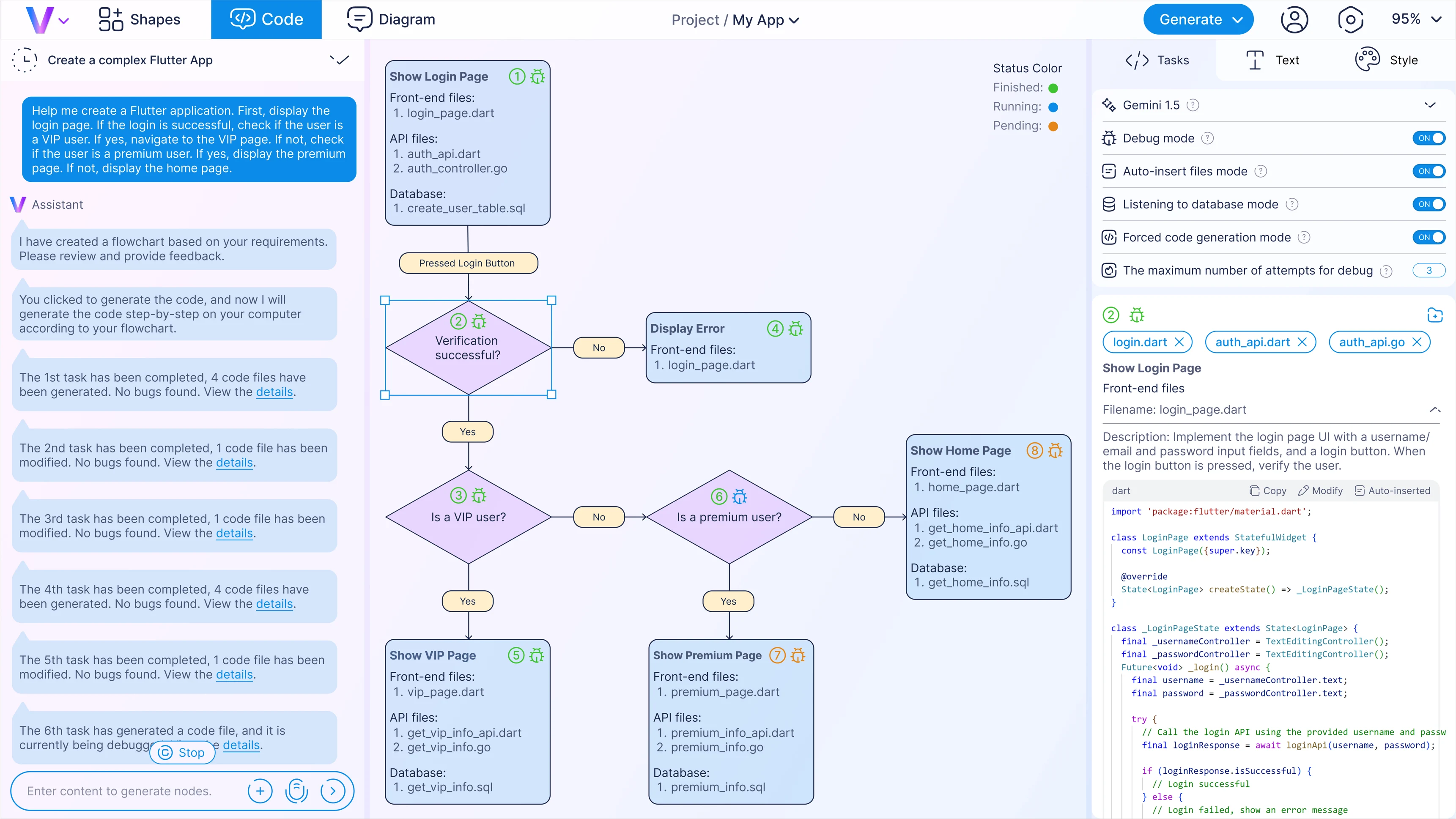Toggle Forced code generation mode off

(1429, 237)
